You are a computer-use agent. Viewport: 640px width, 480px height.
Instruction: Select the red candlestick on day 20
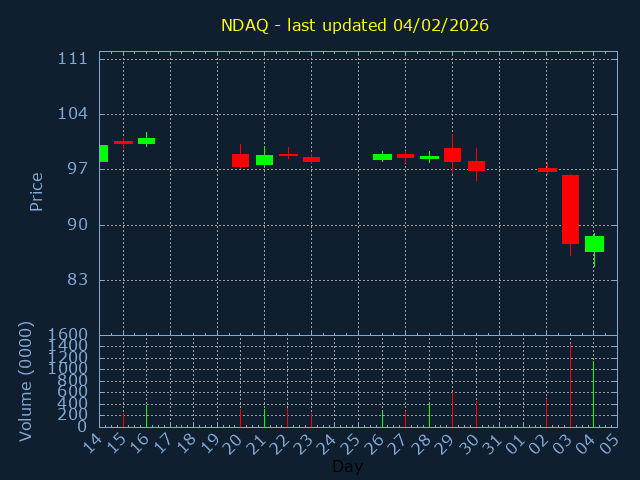coord(240,160)
